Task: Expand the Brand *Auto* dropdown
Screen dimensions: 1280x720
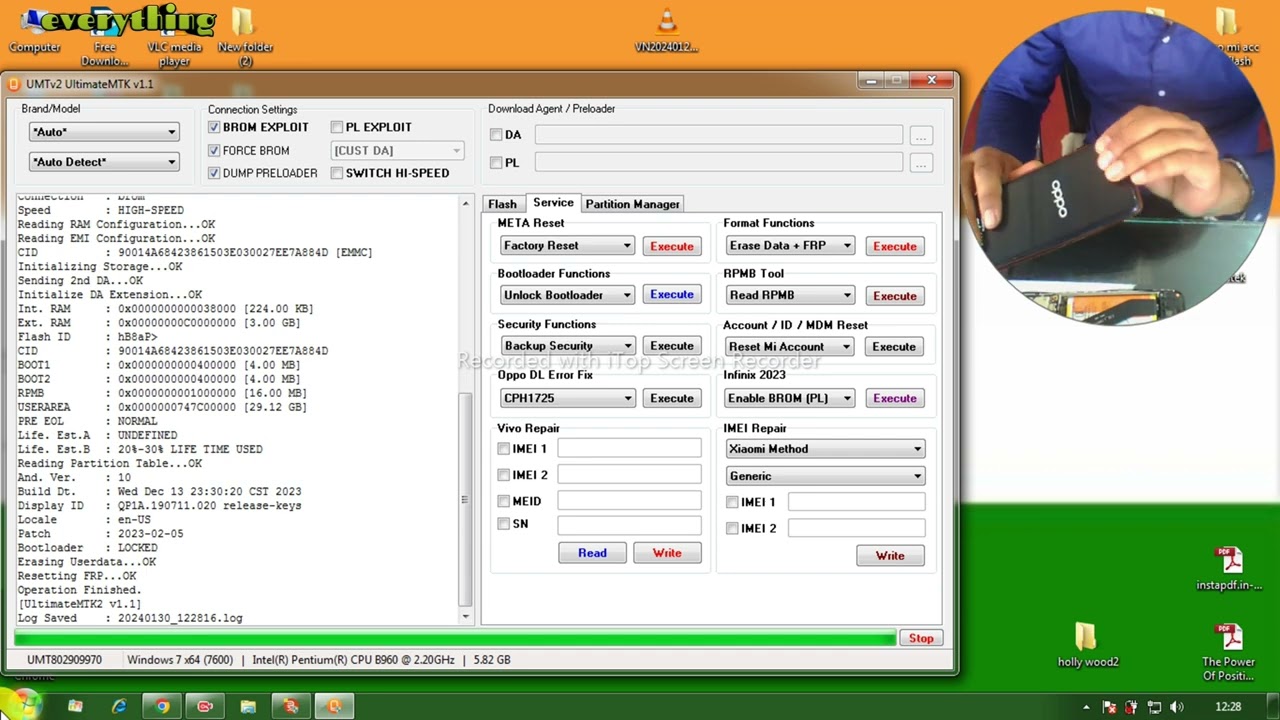Action: tap(103, 132)
